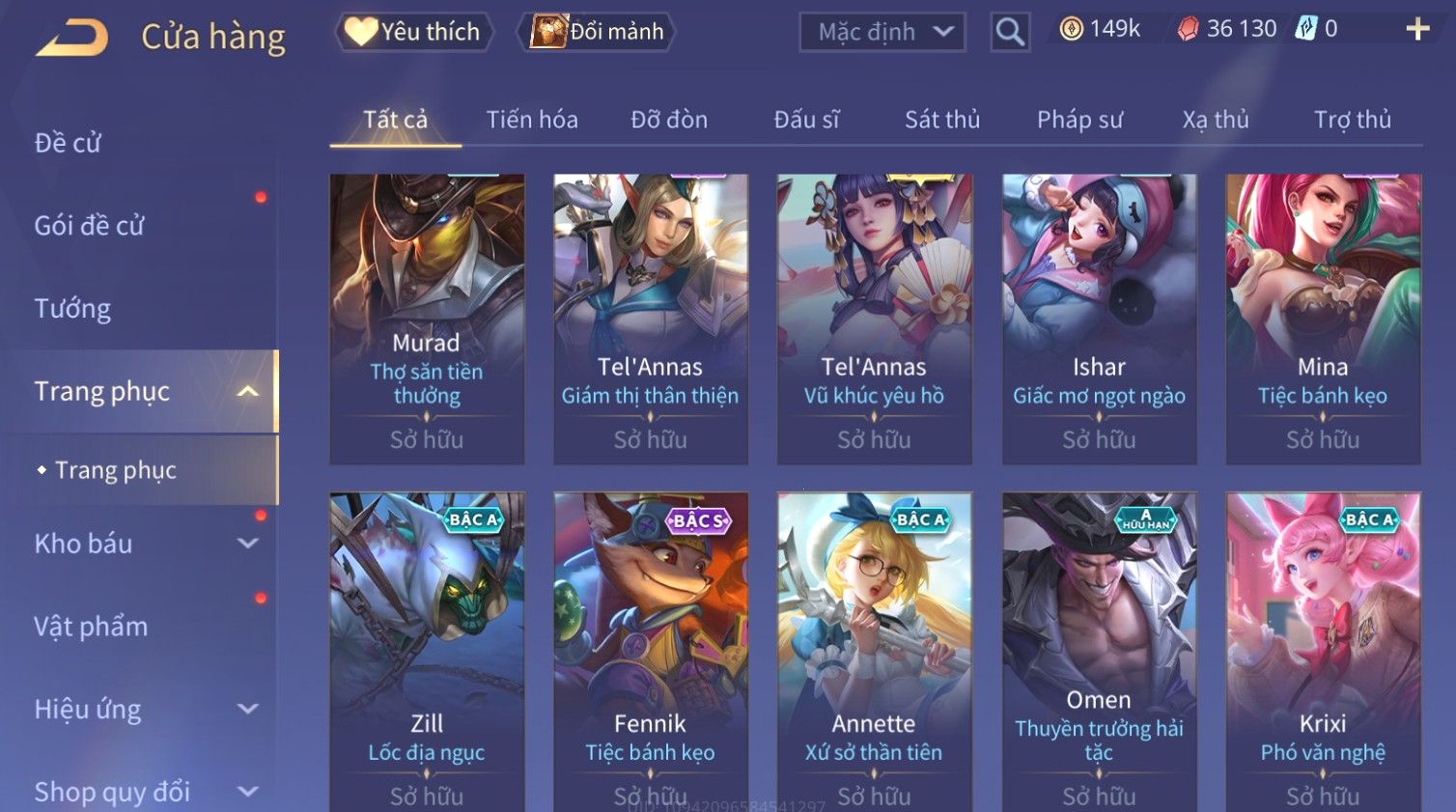Click the plus icon to add currency
1456x812 pixels.
pos(1417,30)
